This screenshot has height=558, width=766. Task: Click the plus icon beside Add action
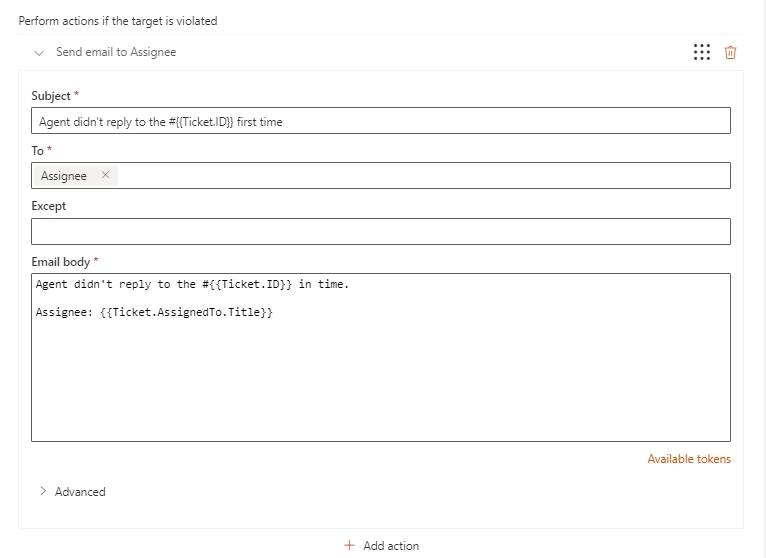349,545
